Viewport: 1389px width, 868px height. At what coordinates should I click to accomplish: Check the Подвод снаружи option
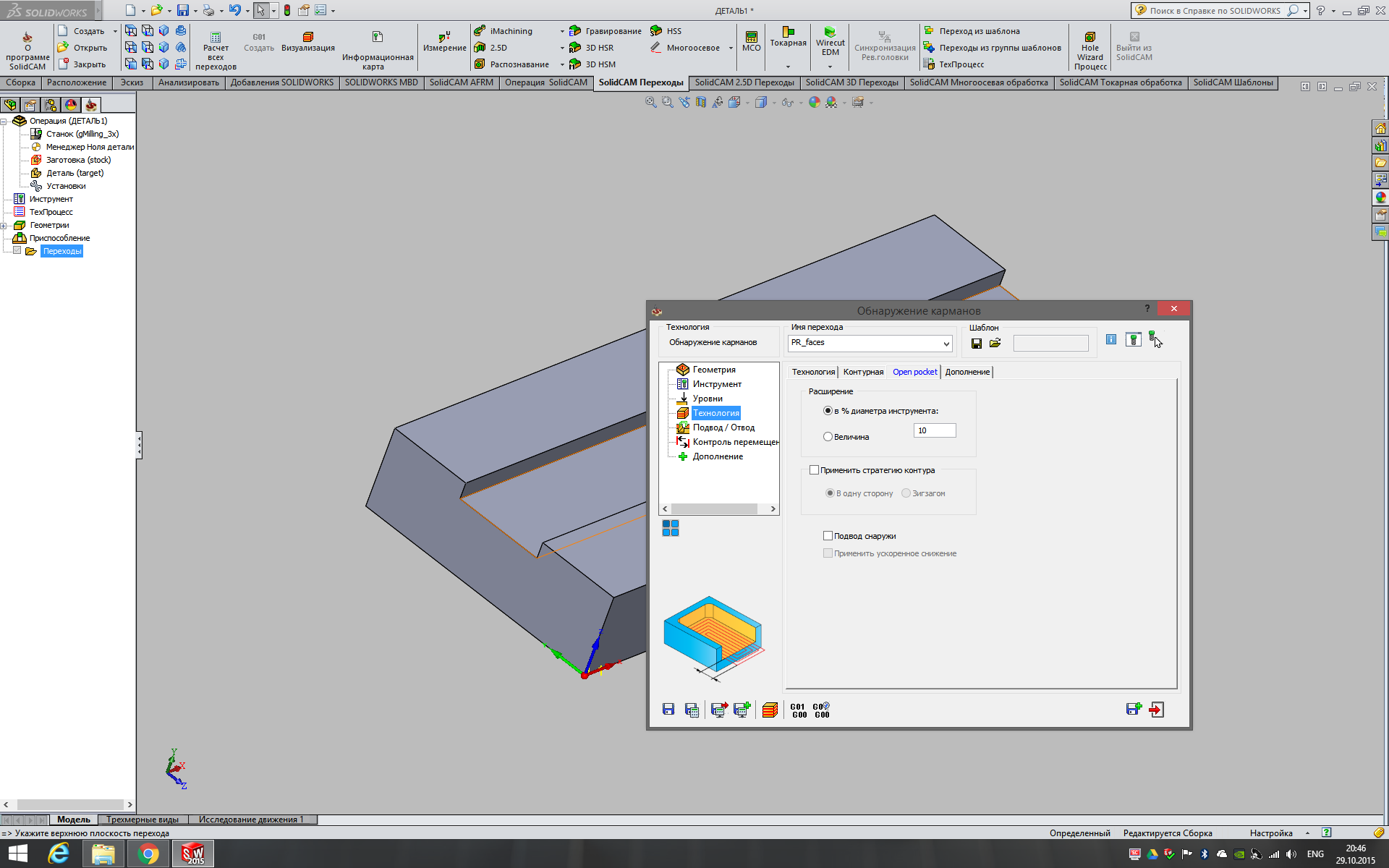[828, 536]
